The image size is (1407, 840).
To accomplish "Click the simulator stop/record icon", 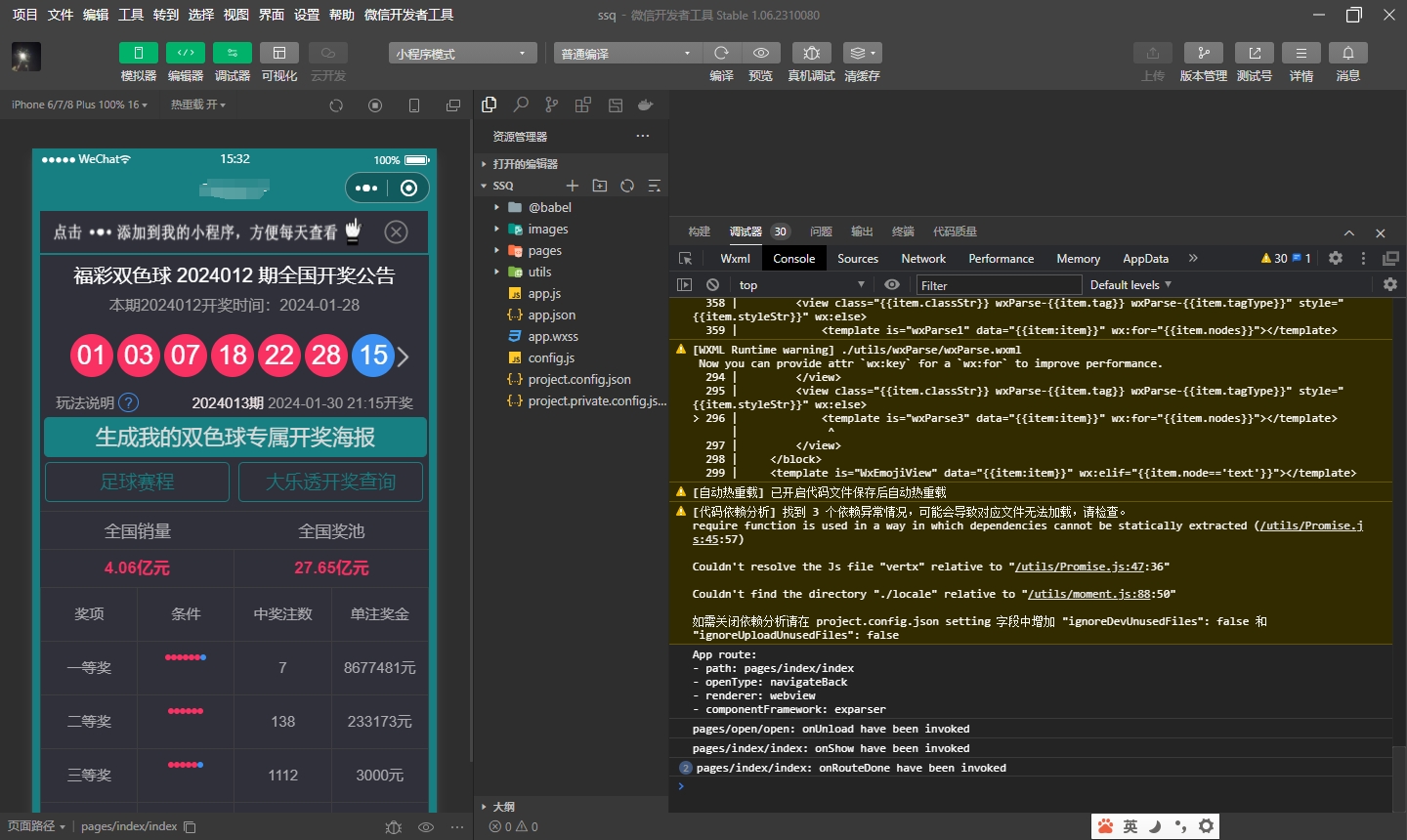I will click(375, 105).
